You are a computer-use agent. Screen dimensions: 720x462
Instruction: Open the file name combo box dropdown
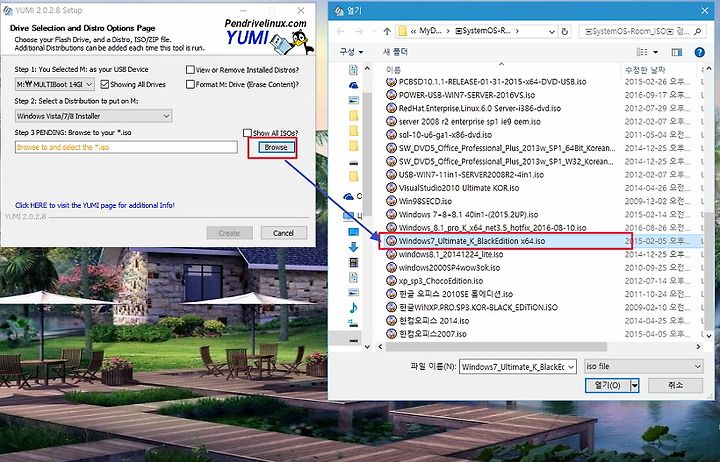tap(571, 367)
